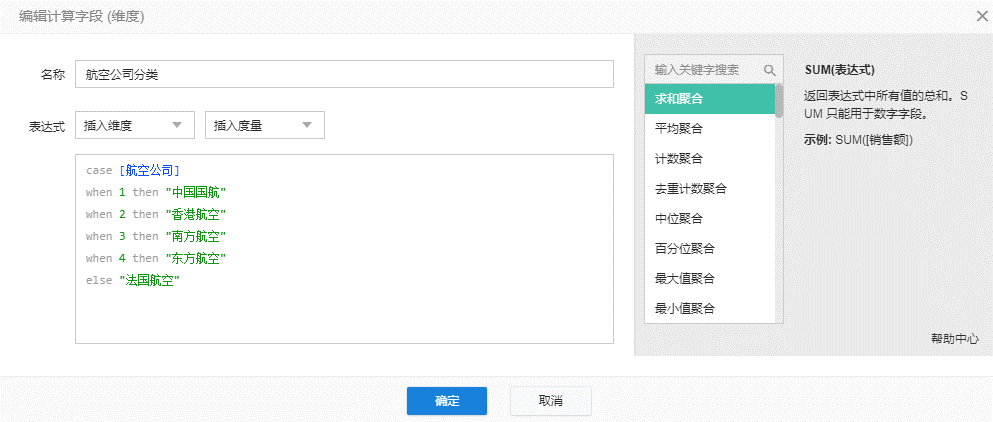Click the 确定 confirm button
993x422 pixels.
click(x=446, y=401)
